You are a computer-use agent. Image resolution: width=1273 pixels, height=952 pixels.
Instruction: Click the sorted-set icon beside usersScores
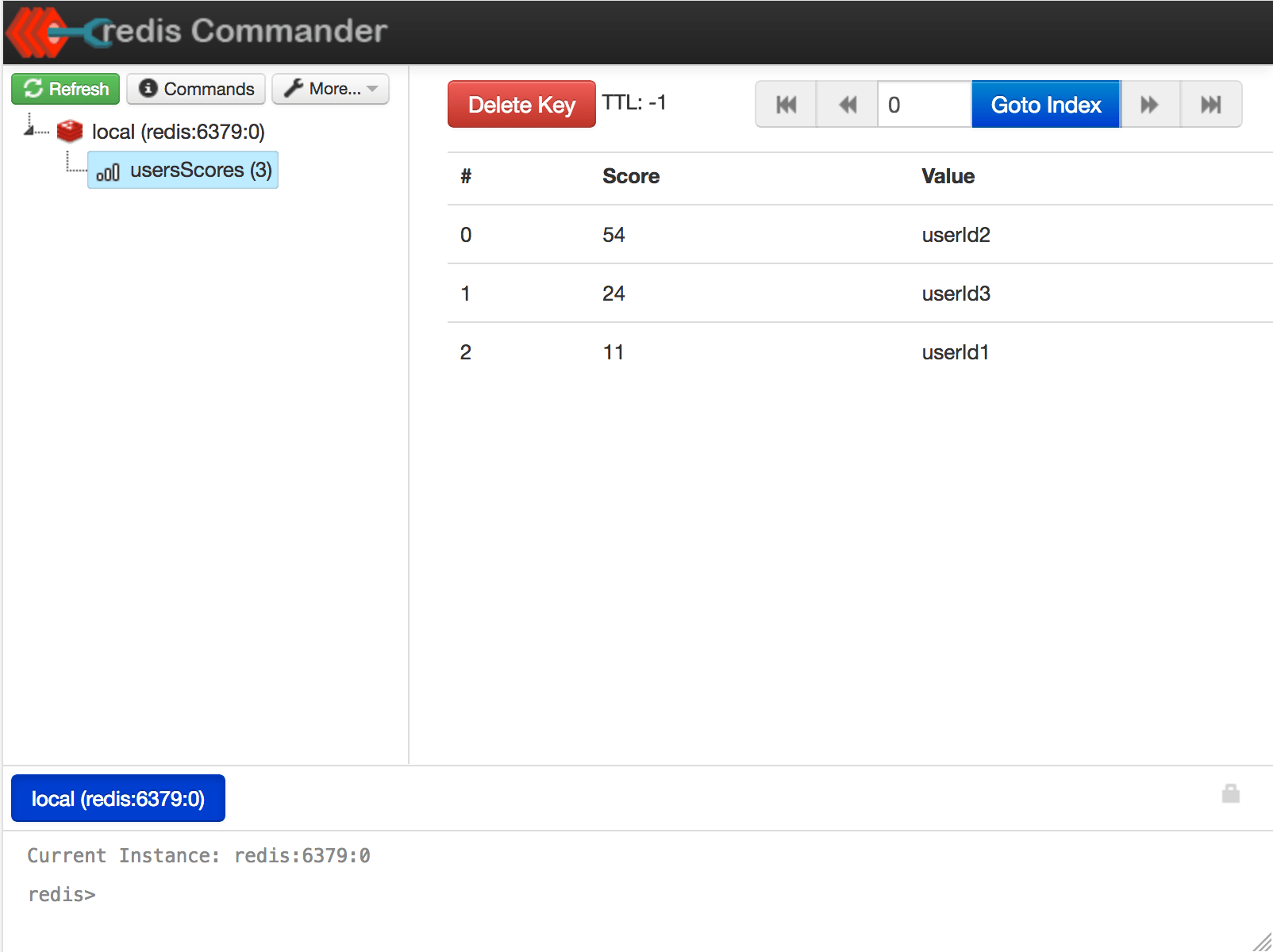(x=108, y=170)
